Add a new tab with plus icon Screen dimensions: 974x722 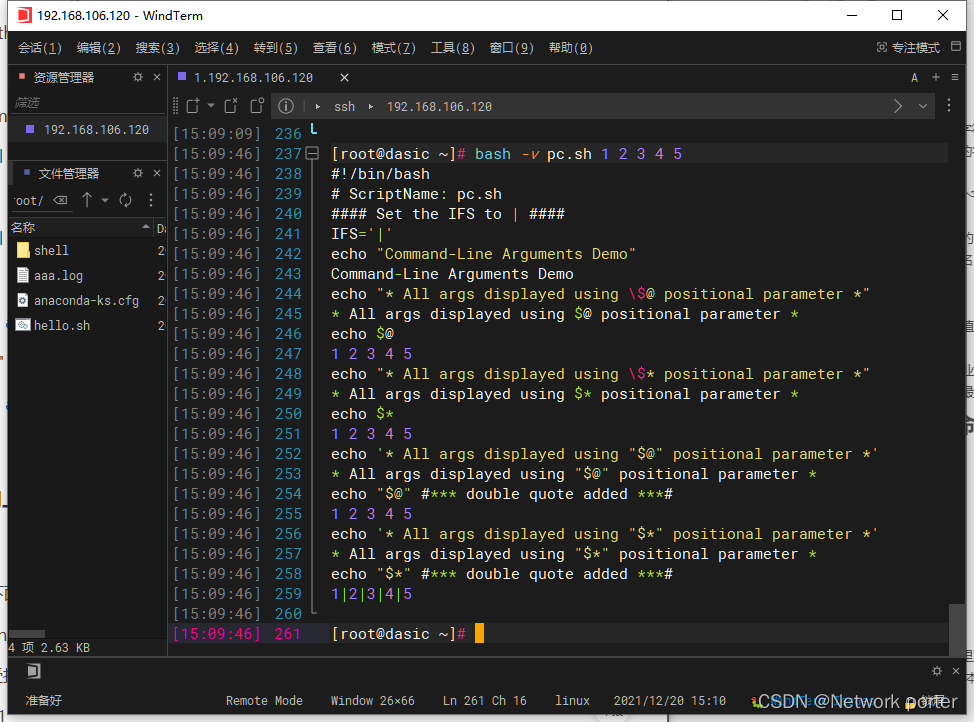click(936, 77)
